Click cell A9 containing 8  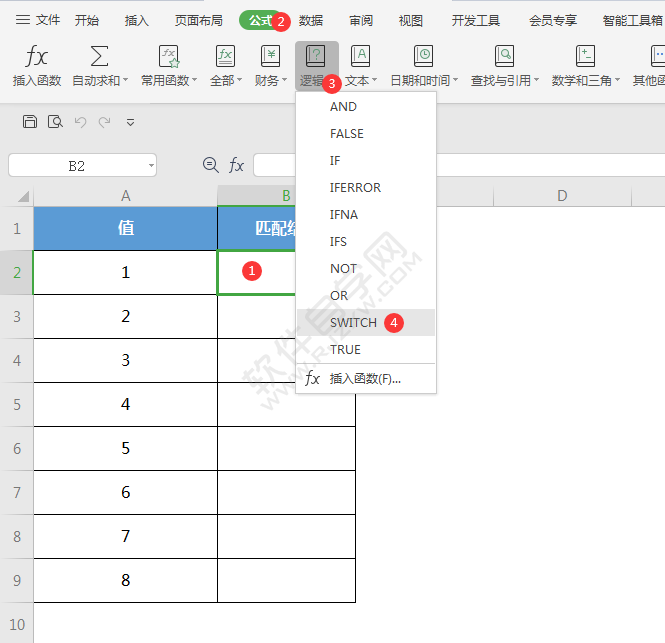pos(126,580)
